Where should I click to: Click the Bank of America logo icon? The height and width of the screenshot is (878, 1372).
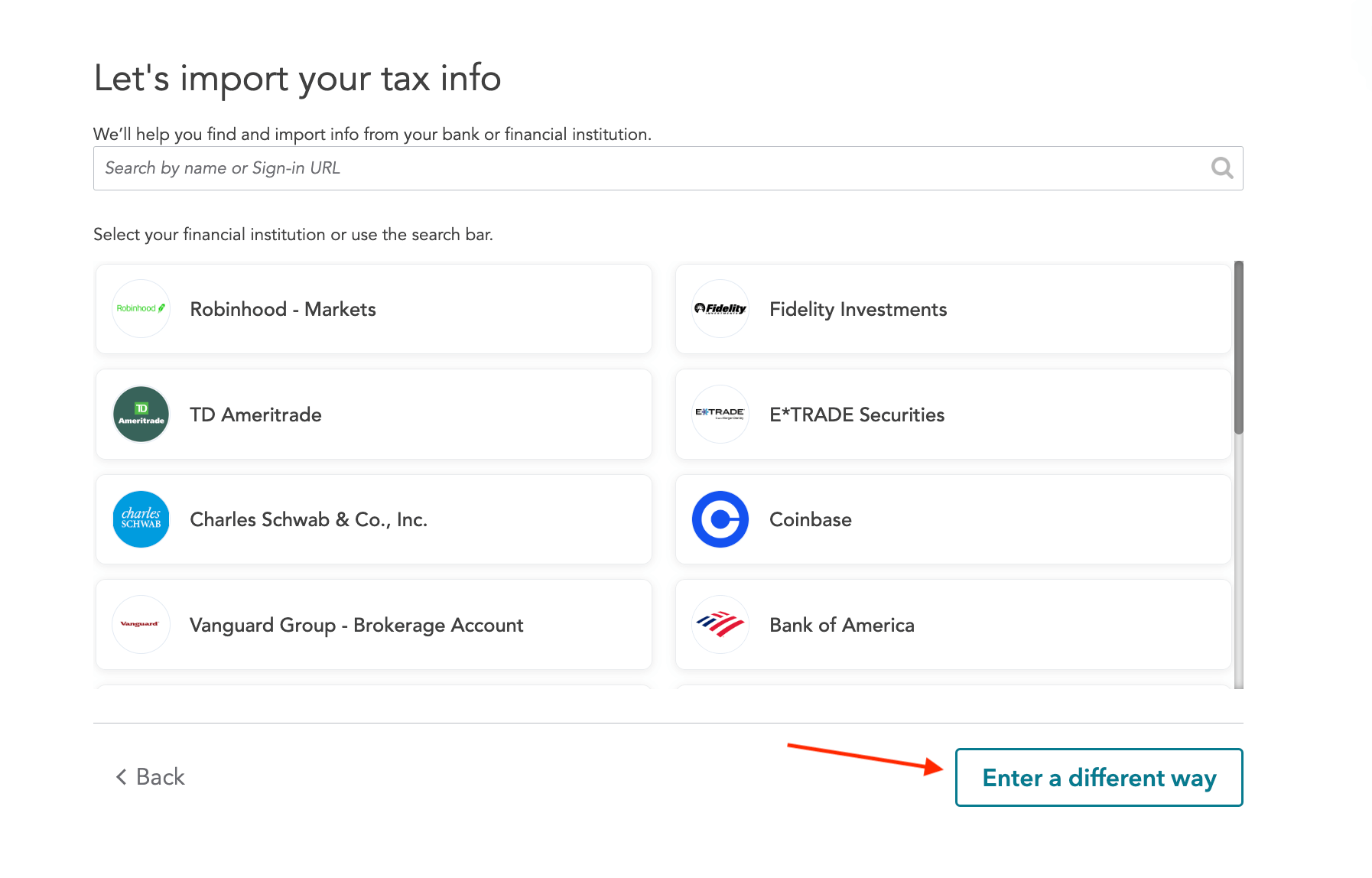point(720,625)
